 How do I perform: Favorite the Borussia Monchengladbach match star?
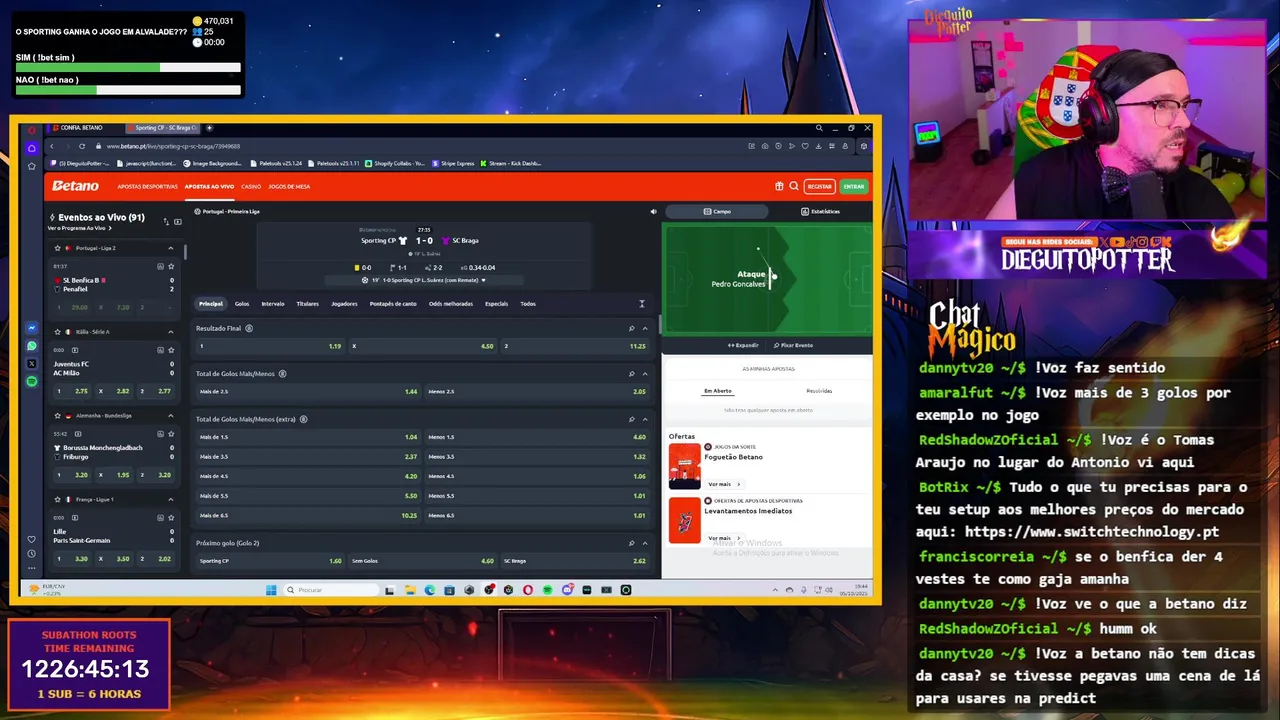point(171,434)
